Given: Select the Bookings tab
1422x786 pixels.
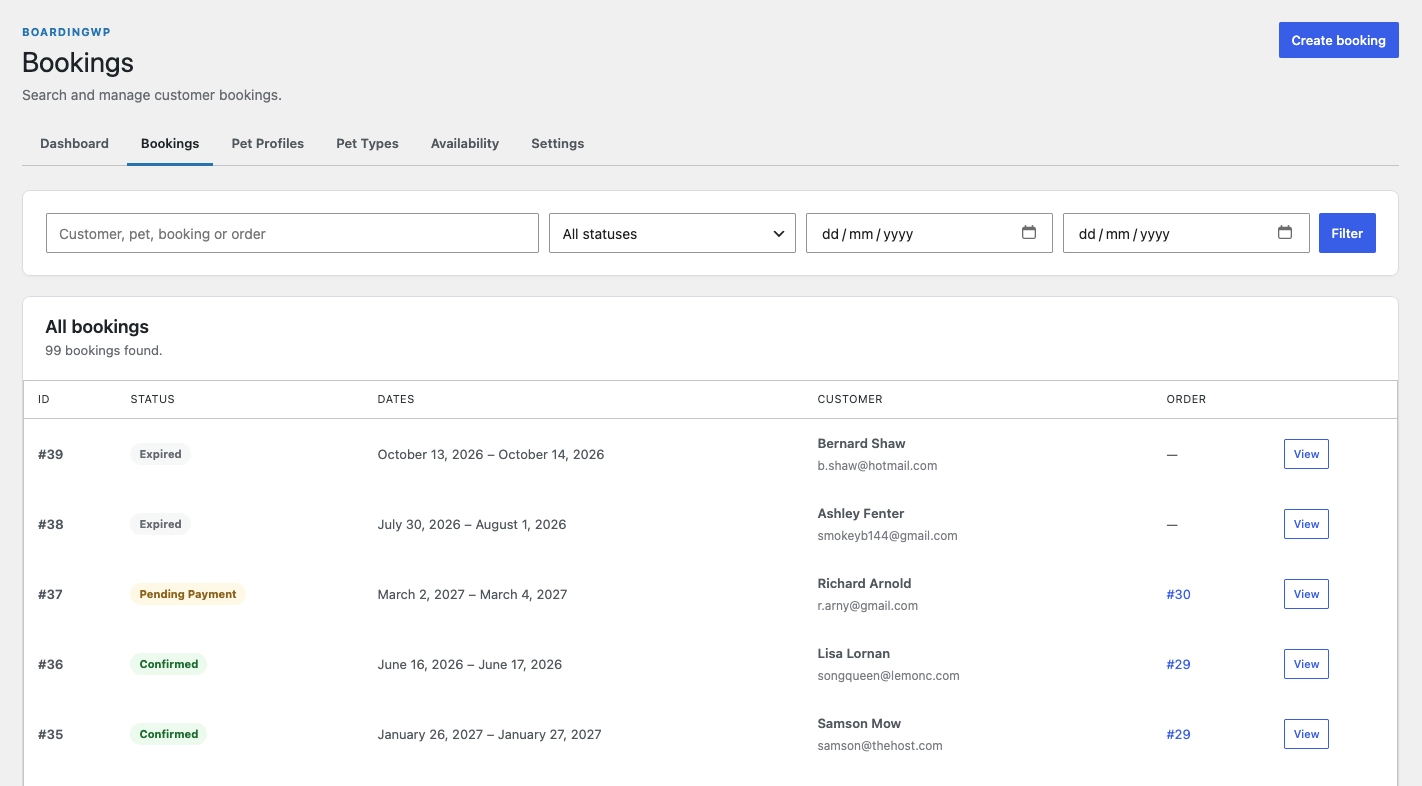Looking at the screenshot, I should pos(170,143).
